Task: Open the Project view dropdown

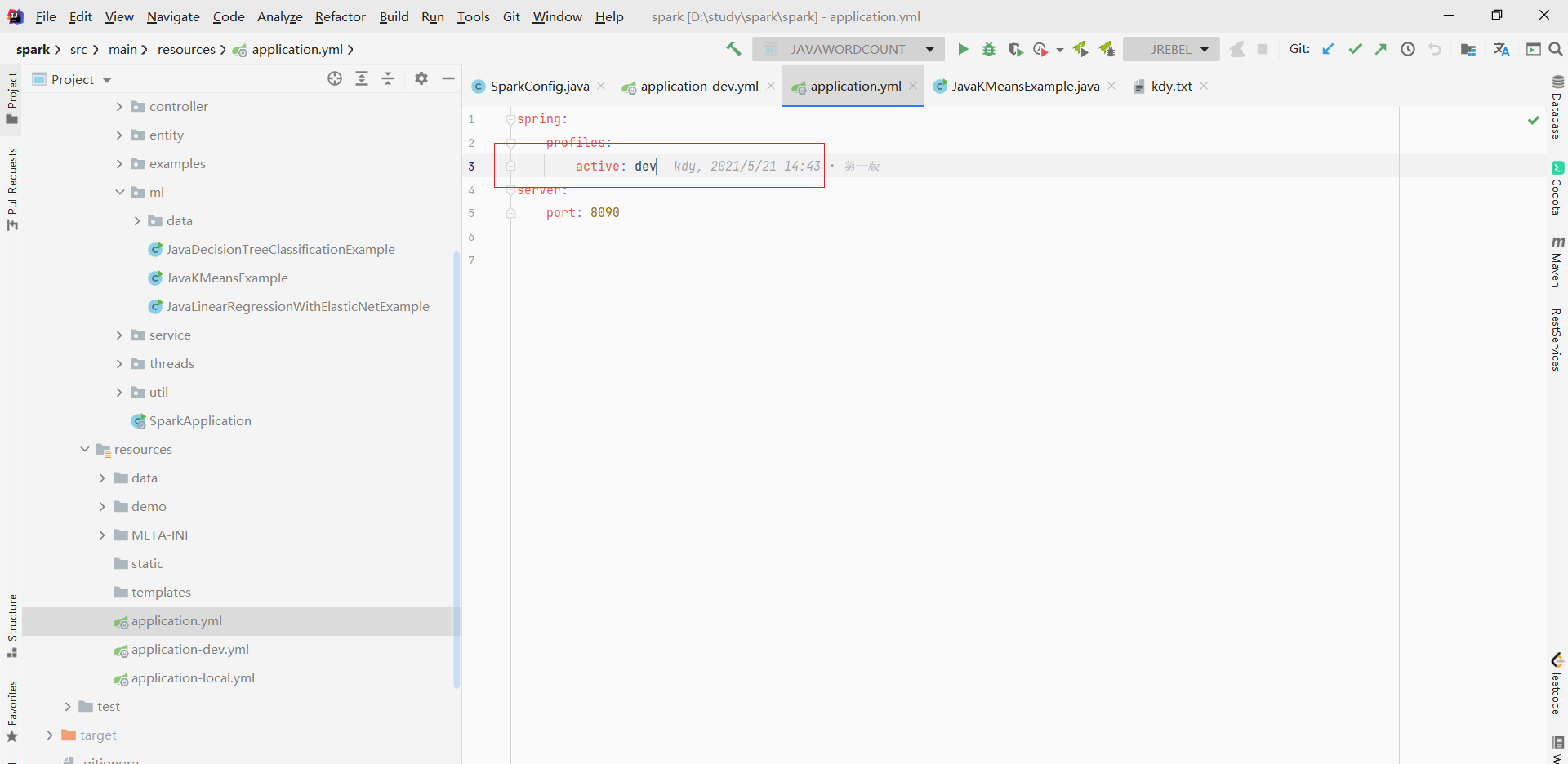Action: 107,80
